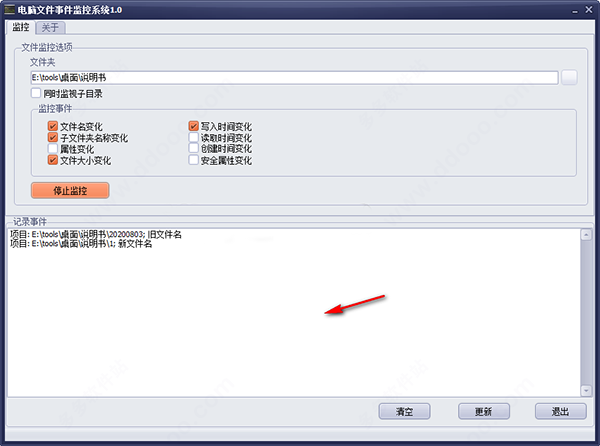Open folder browse button next to path field
Screen dimensions: 600x446
pyautogui.click(x=569, y=78)
